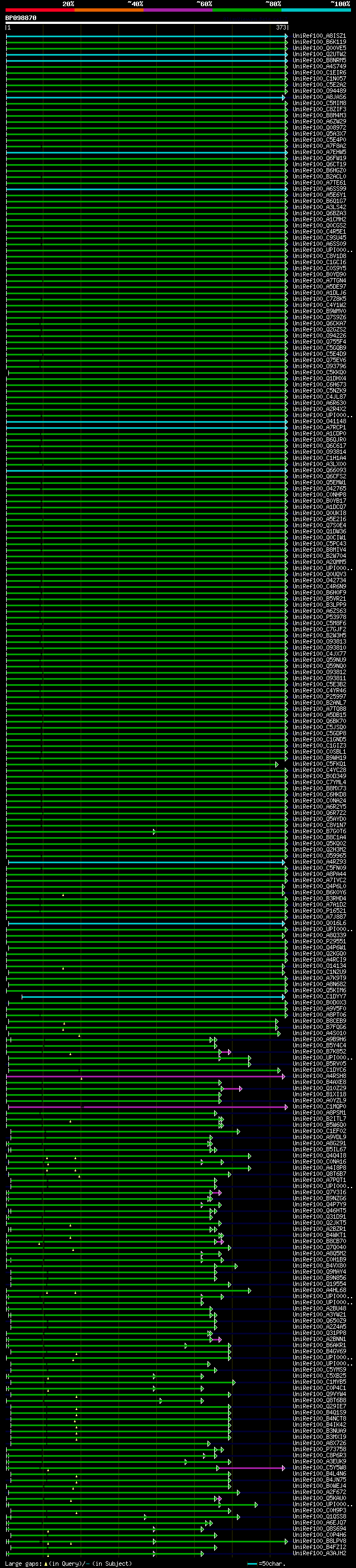This screenshot has height=1568, width=356.
Task: Select label UniRef100_A3AJH2
Action: (319, 1554)
